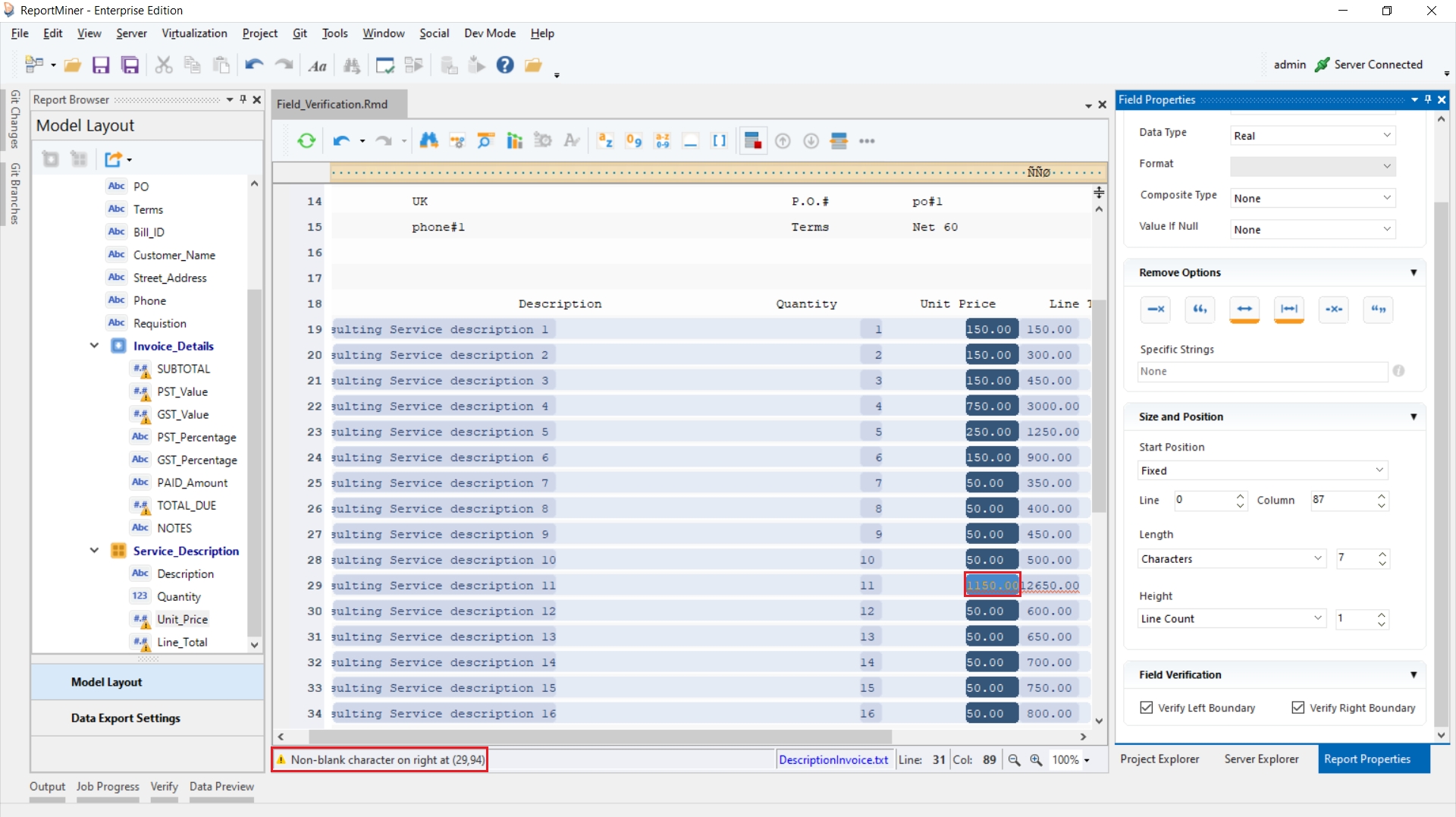Click the export arrow icon in Model Layout

tap(114, 159)
